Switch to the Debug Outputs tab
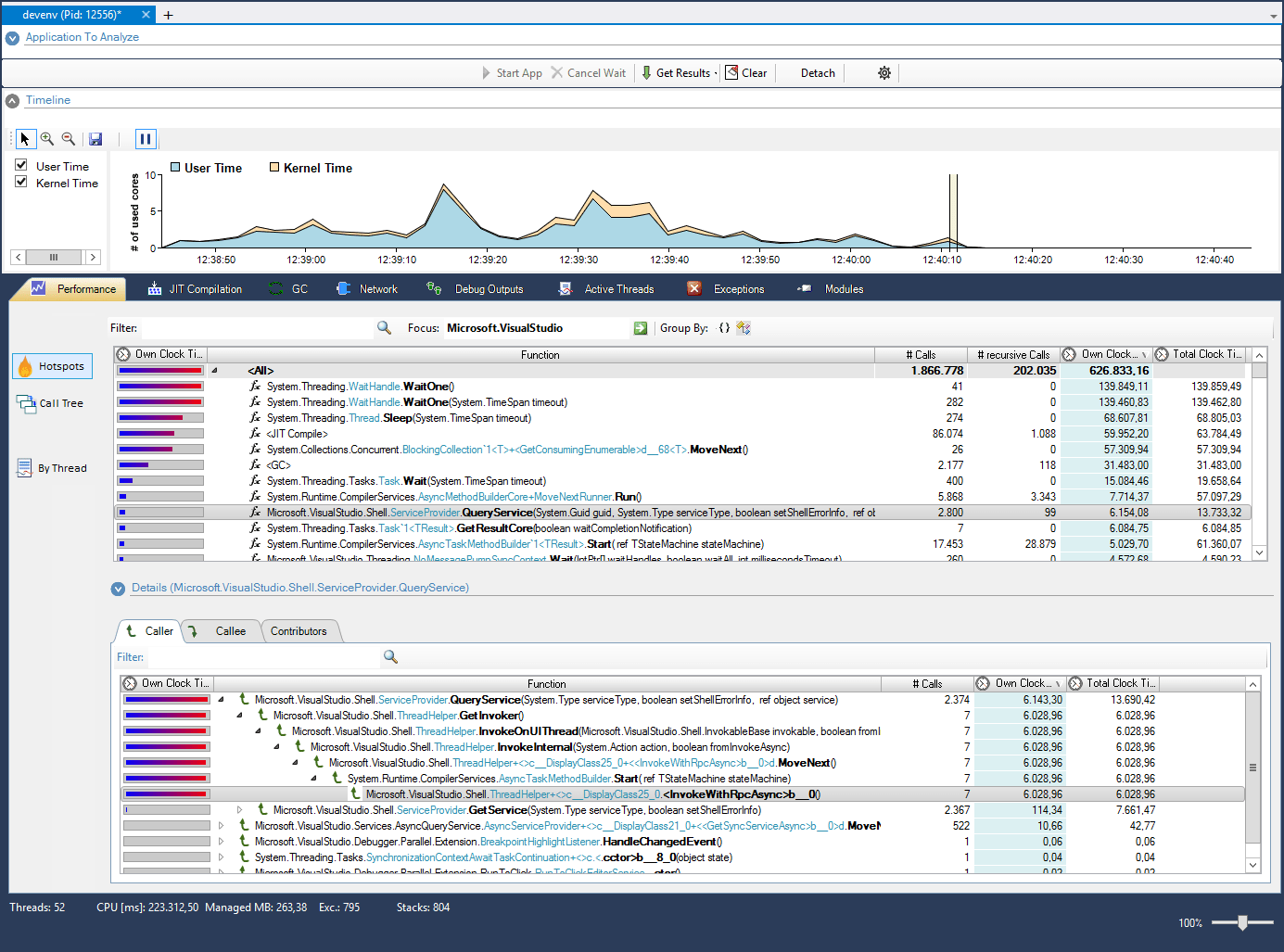This screenshot has width=1284, height=952. coord(475,289)
